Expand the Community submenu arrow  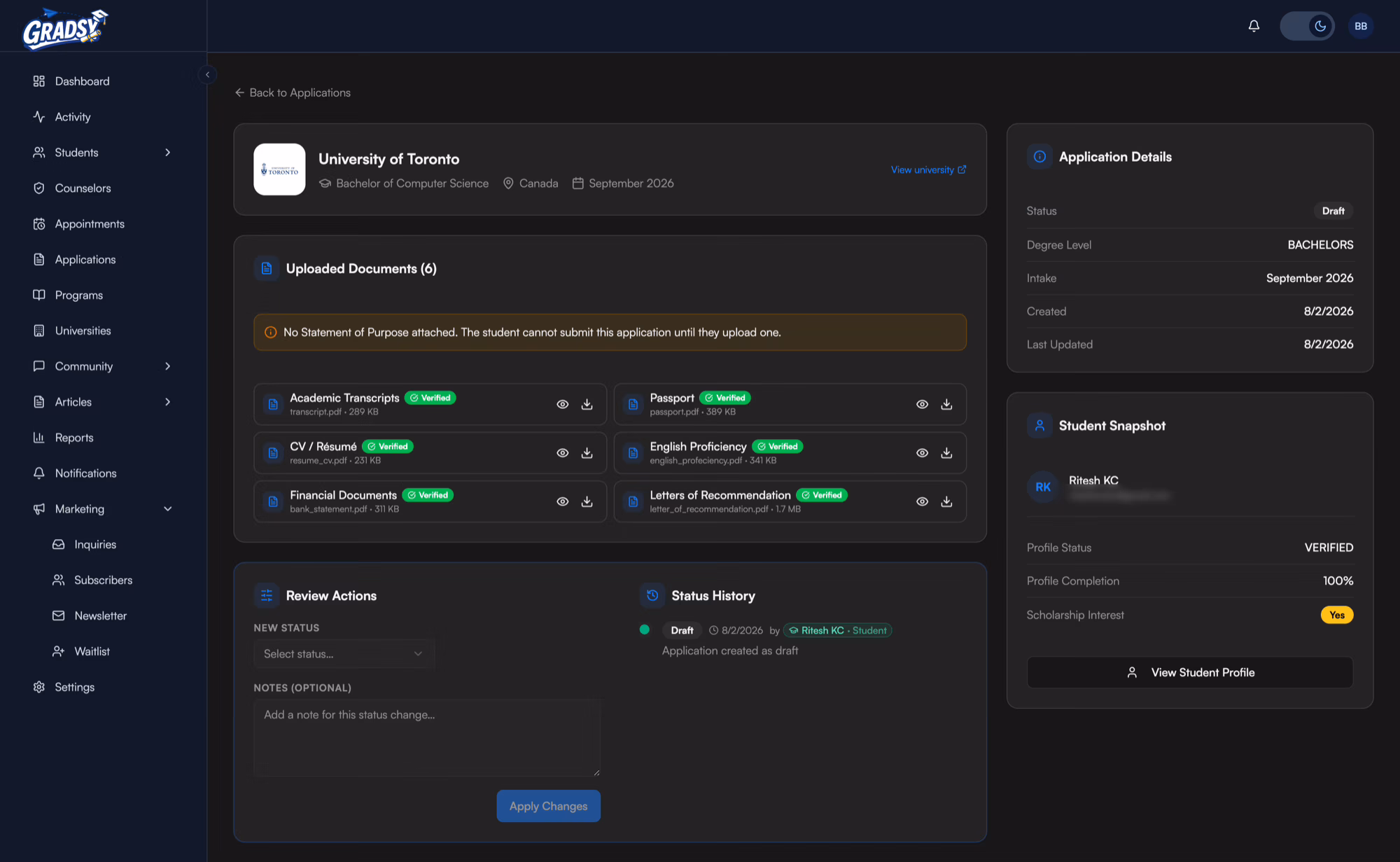[x=167, y=366]
